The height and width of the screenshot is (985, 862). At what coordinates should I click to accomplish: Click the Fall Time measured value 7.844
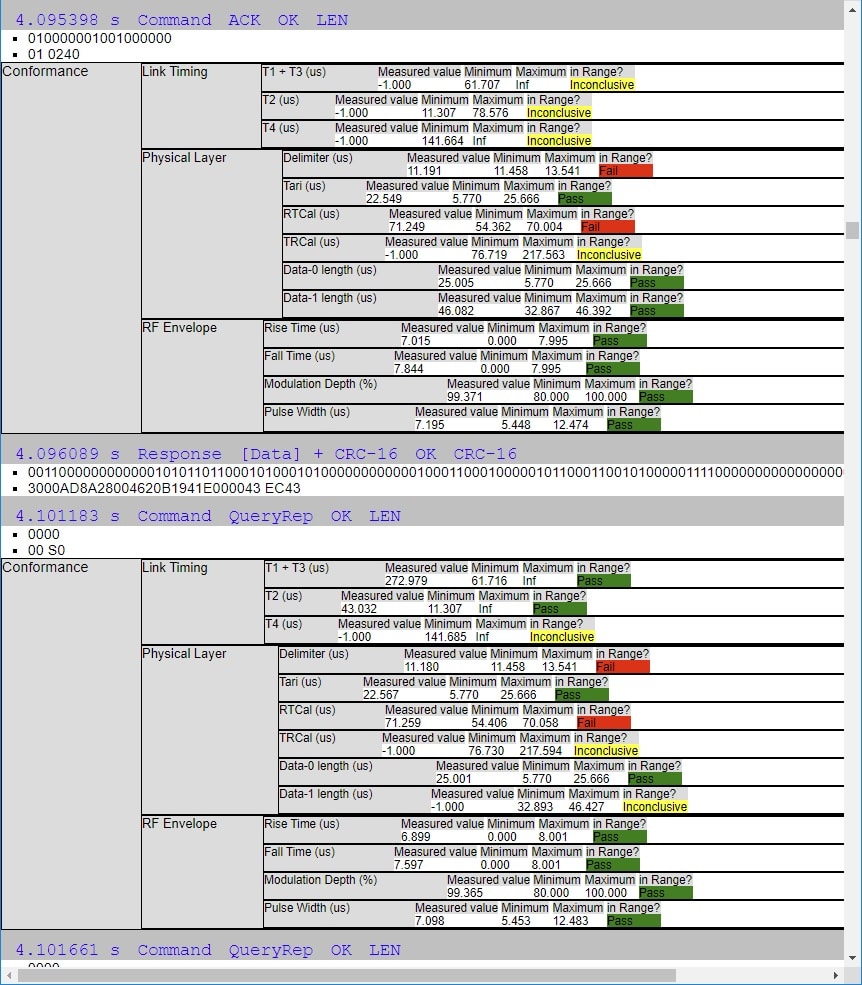point(408,369)
